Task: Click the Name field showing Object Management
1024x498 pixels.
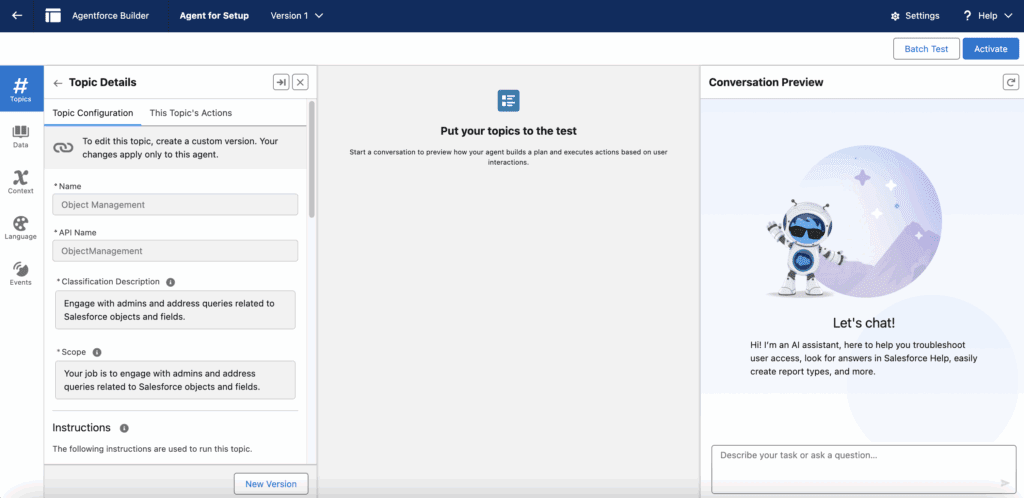Action: coord(175,204)
